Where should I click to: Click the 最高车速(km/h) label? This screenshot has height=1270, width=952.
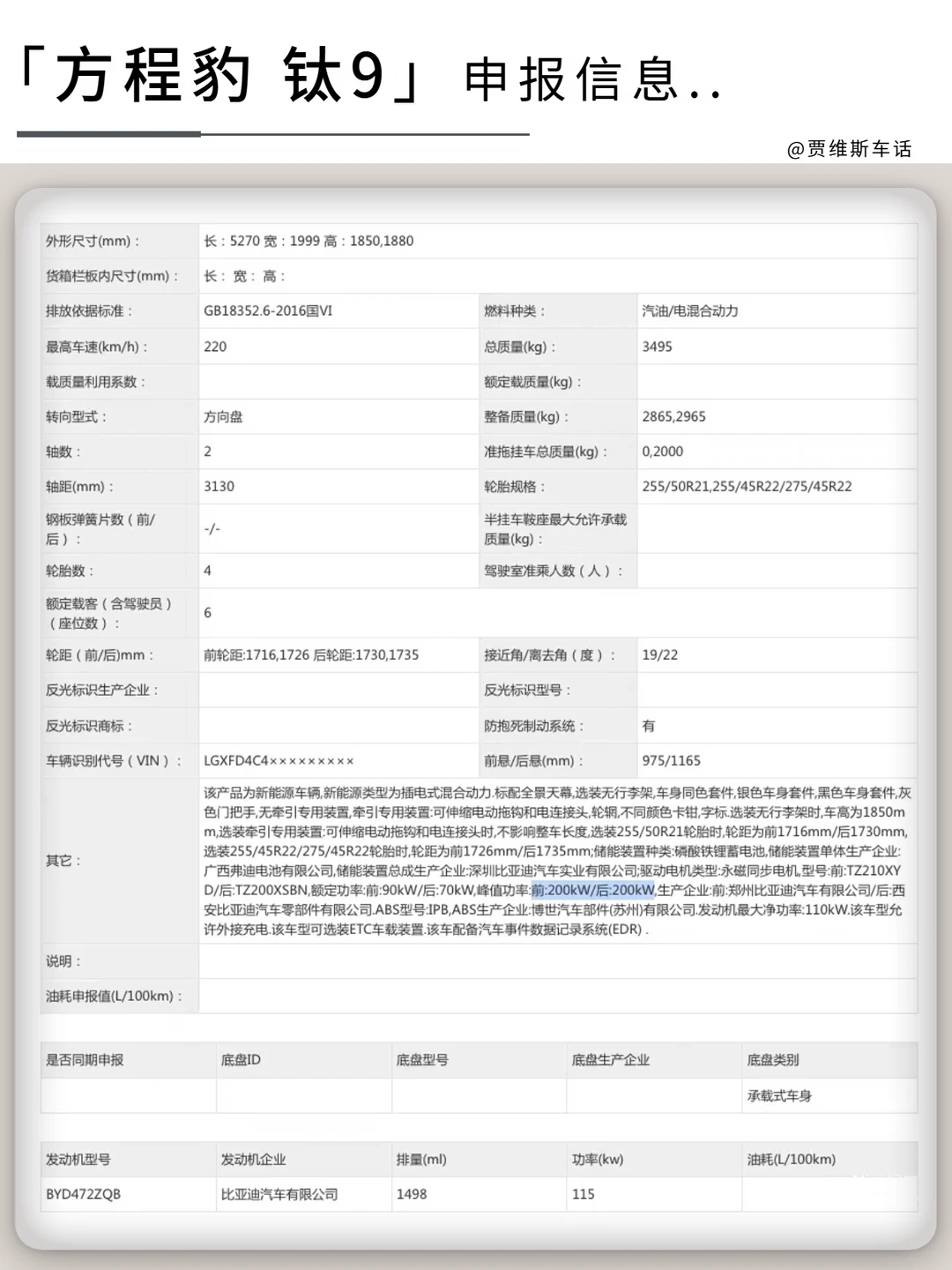[x=97, y=347]
